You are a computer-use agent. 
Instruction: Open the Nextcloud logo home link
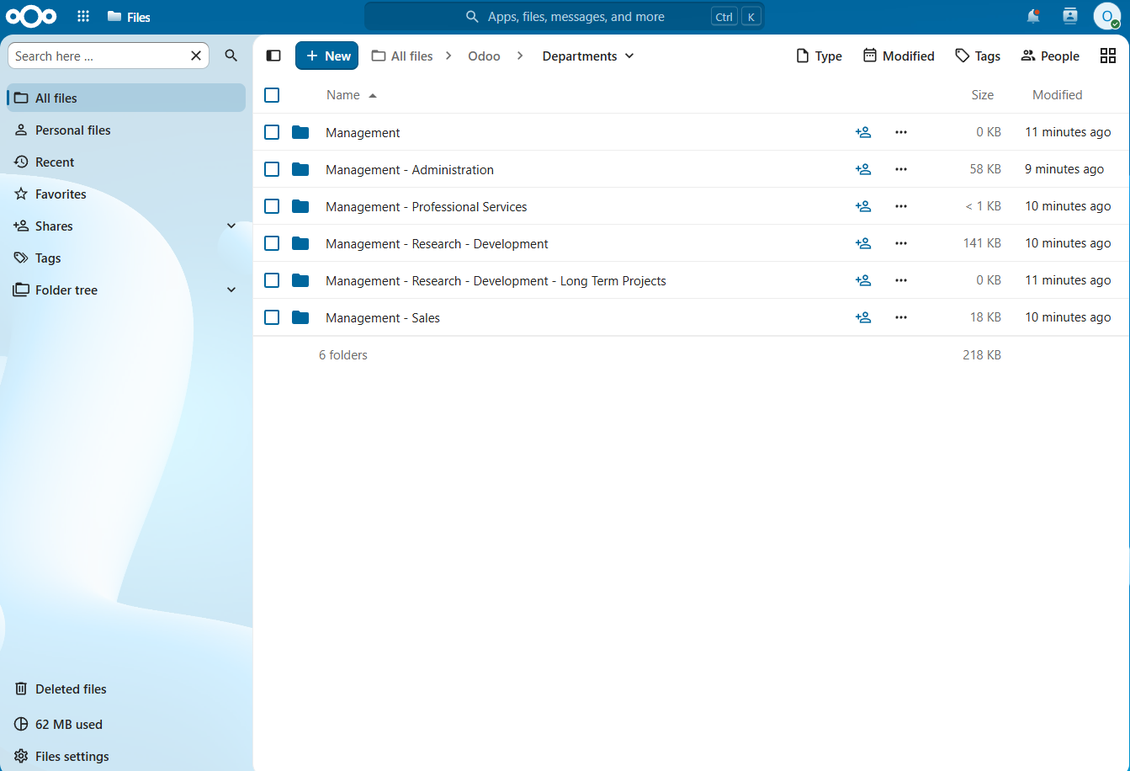(31, 16)
